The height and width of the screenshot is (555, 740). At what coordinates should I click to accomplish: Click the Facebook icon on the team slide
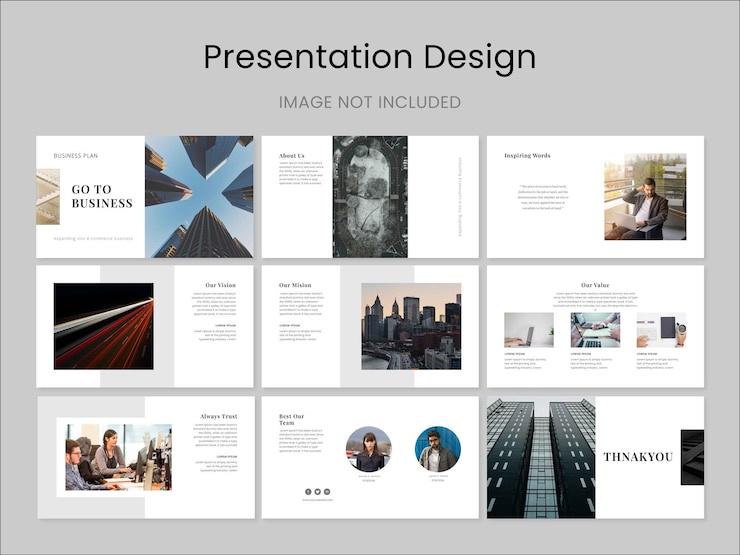(x=308, y=492)
